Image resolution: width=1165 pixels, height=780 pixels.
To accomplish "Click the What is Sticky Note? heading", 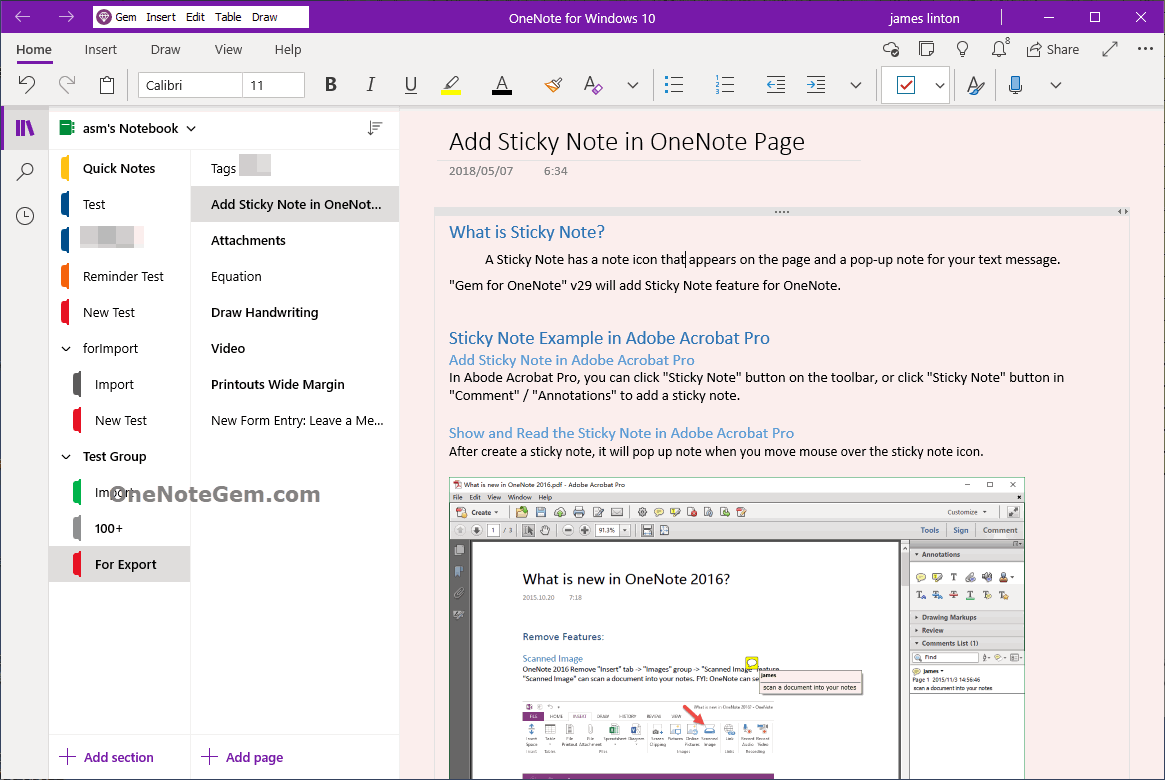I will point(527,233).
